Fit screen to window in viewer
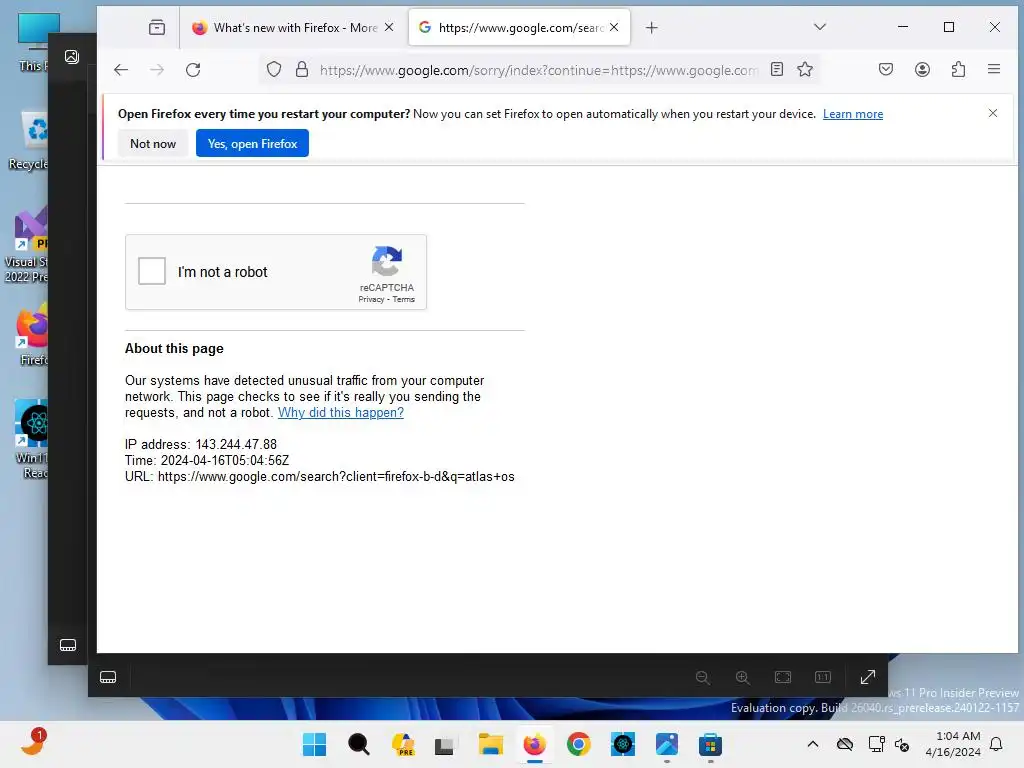The width and height of the screenshot is (1024, 768). click(783, 677)
